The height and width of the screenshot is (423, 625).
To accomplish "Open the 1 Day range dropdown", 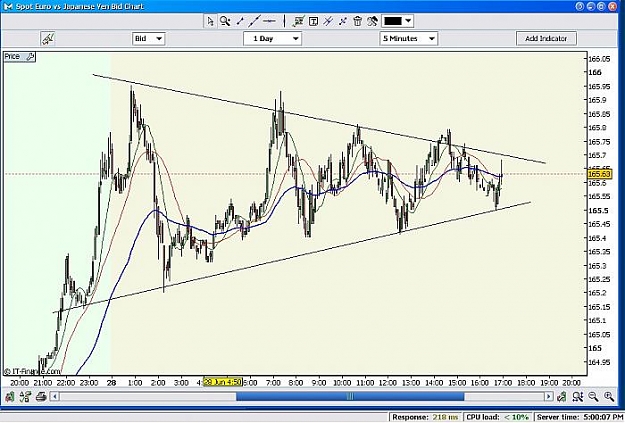I will (x=273, y=39).
